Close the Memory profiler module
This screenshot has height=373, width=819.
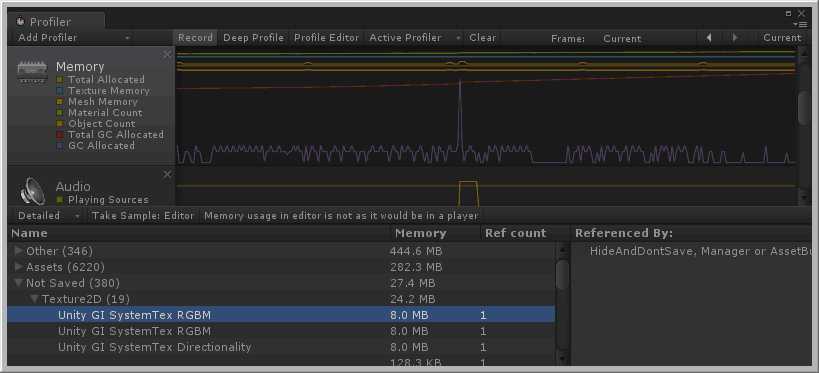pyautogui.click(x=167, y=54)
